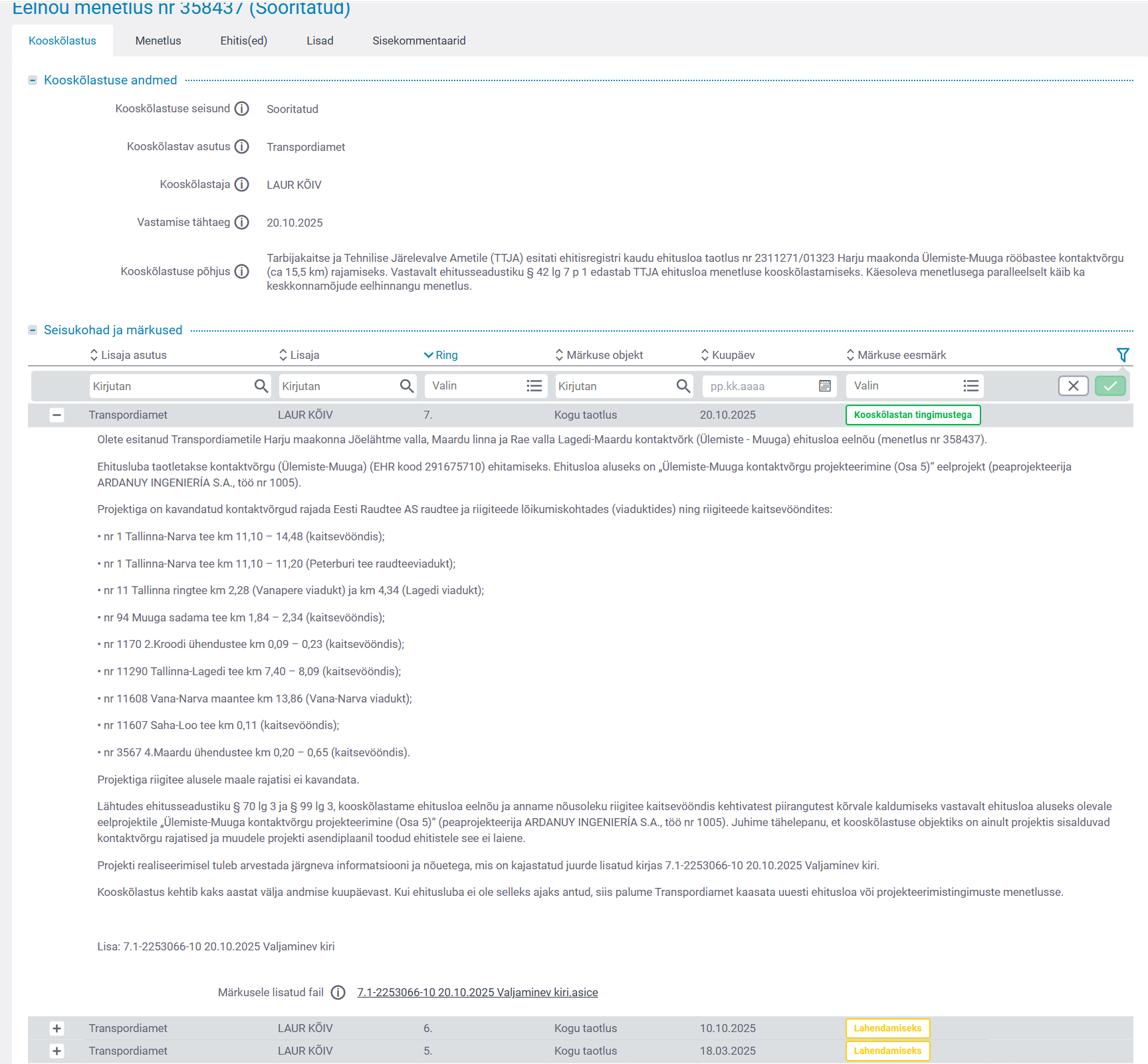Collapse the Seisukohad ja märkused section
Screen dimensions: 1148x1064
tap(33, 330)
